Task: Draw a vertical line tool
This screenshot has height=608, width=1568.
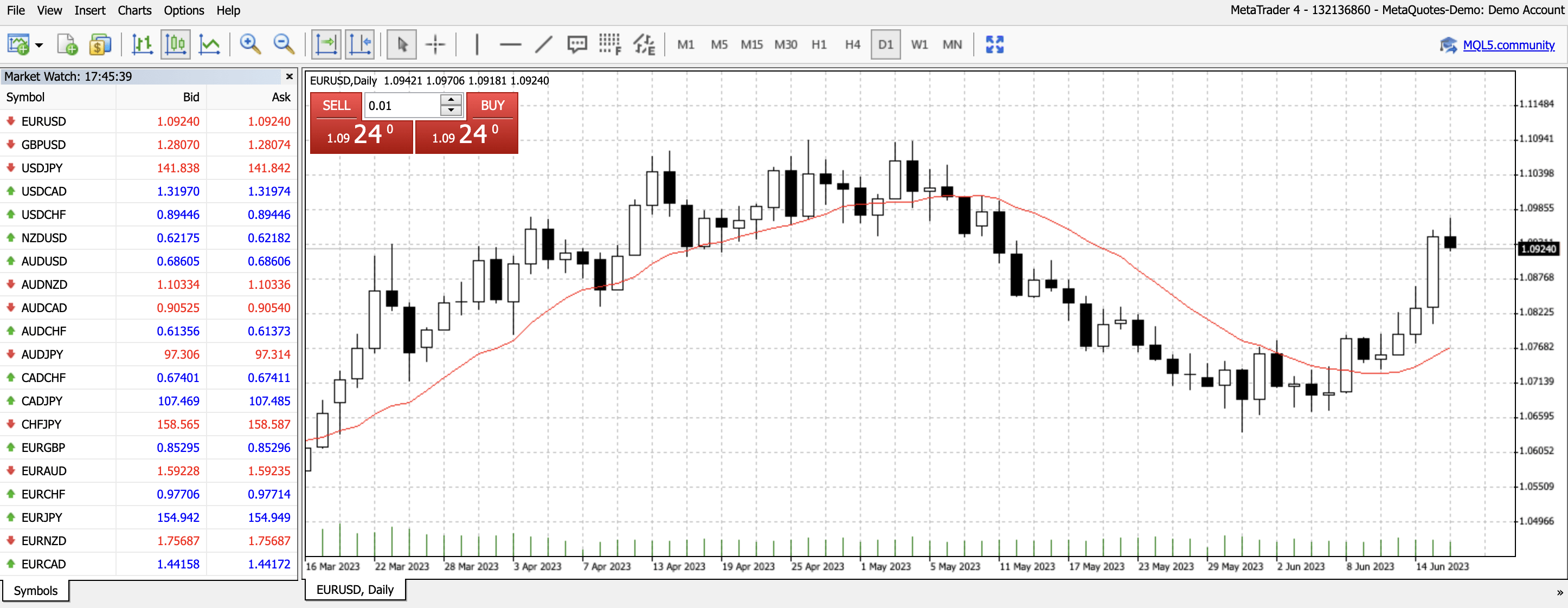Action: 477,44
